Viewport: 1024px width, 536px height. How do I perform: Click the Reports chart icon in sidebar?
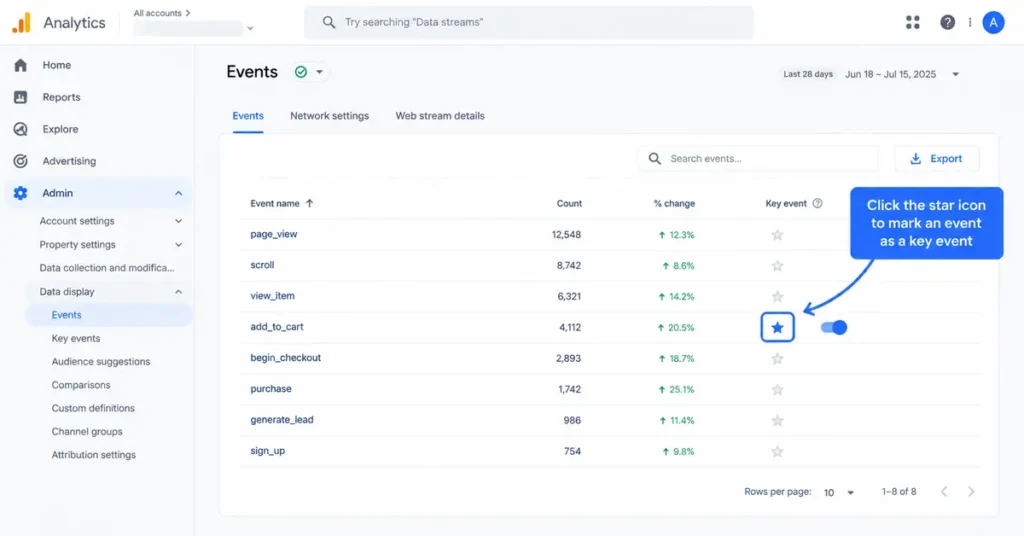20,97
